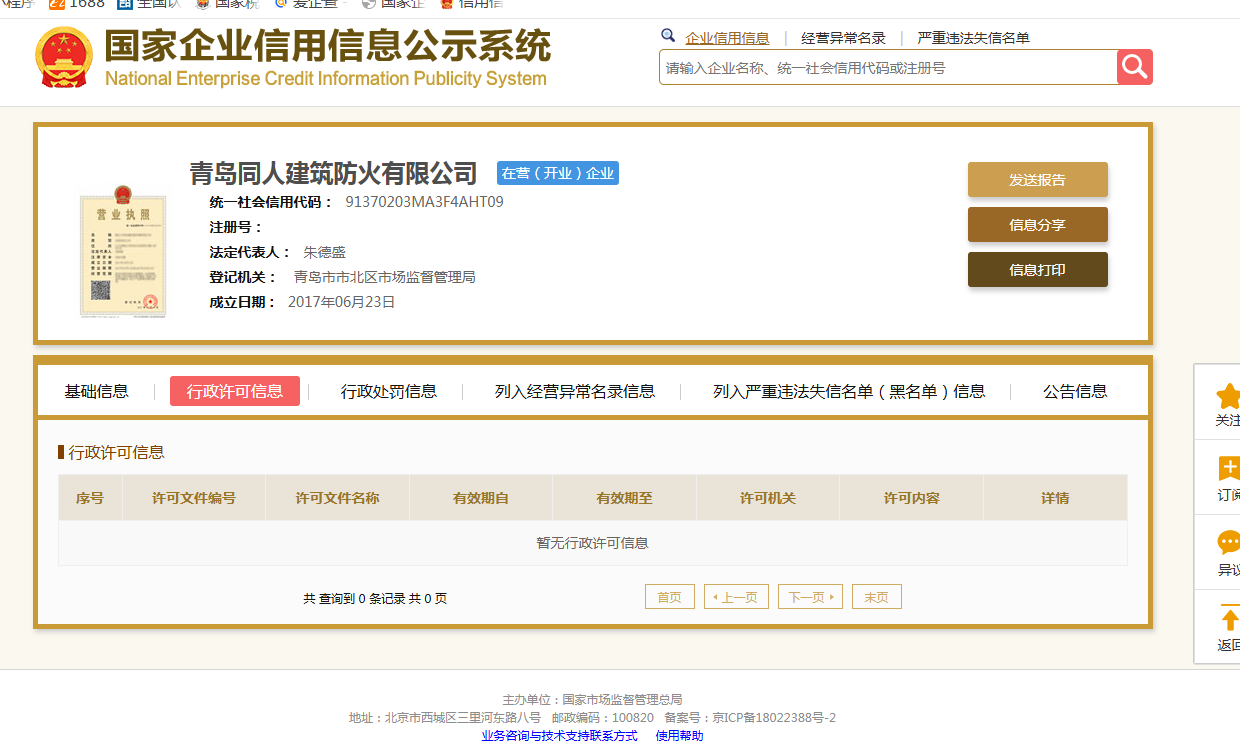Open the 公告信息 tab
1240x755 pixels.
click(1075, 391)
